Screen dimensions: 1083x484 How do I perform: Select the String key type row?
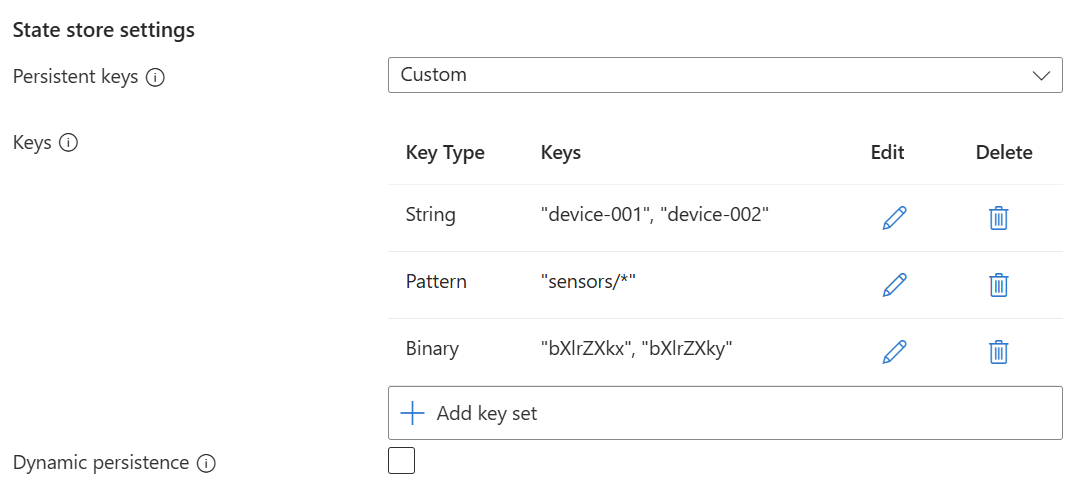[x=430, y=215]
